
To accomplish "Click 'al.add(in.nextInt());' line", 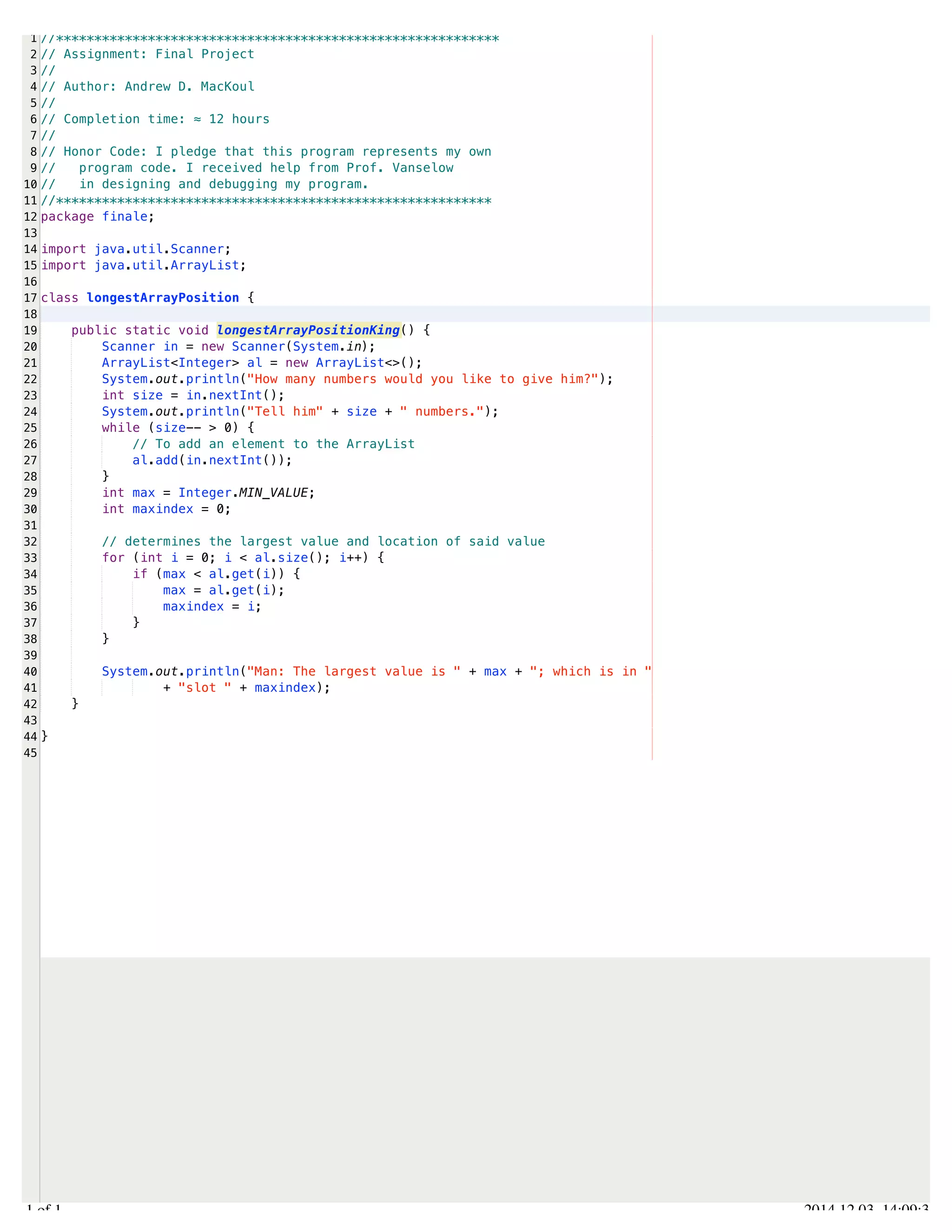I will coord(212,460).
